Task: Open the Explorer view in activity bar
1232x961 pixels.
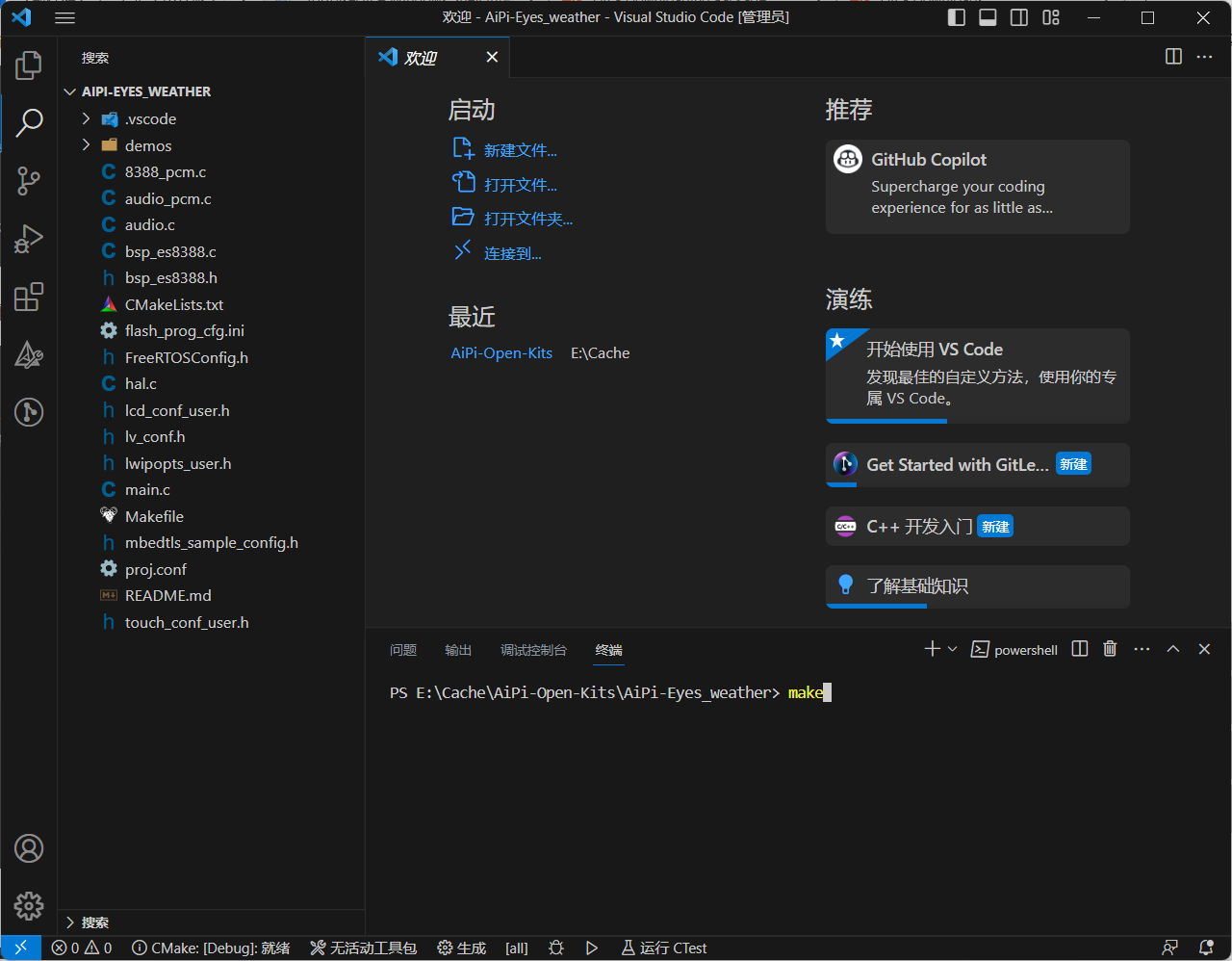Action: click(x=29, y=65)
